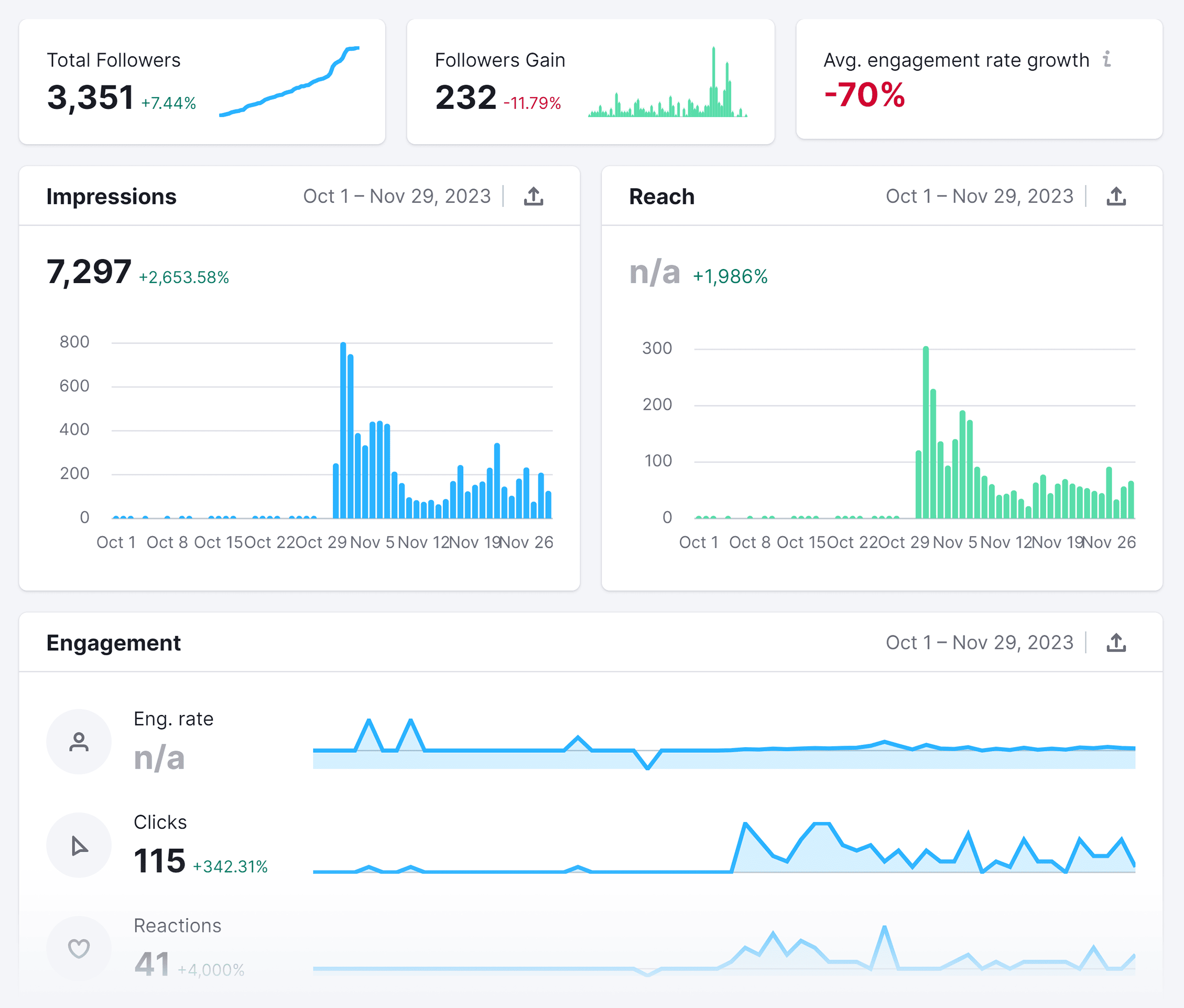
Task: Click the Reach n/a value
Action: (x=655, y=272)
